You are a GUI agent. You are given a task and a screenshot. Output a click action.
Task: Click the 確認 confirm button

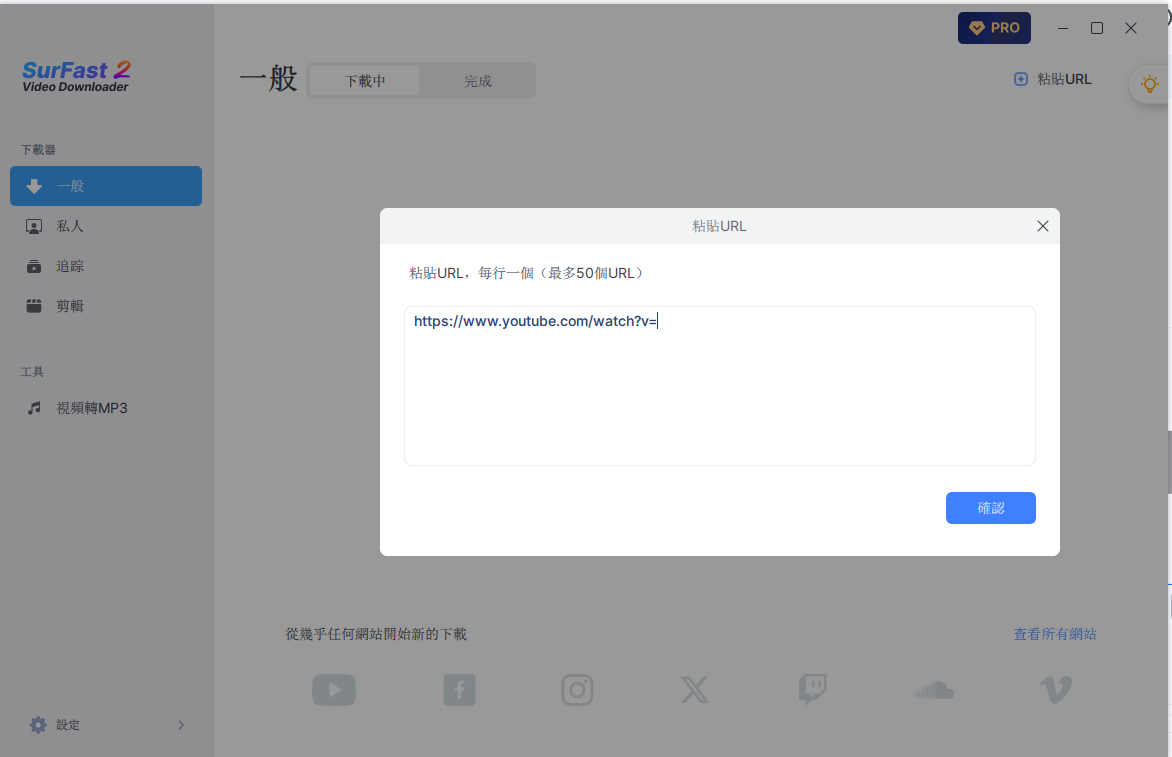click(x=990, y=508)
